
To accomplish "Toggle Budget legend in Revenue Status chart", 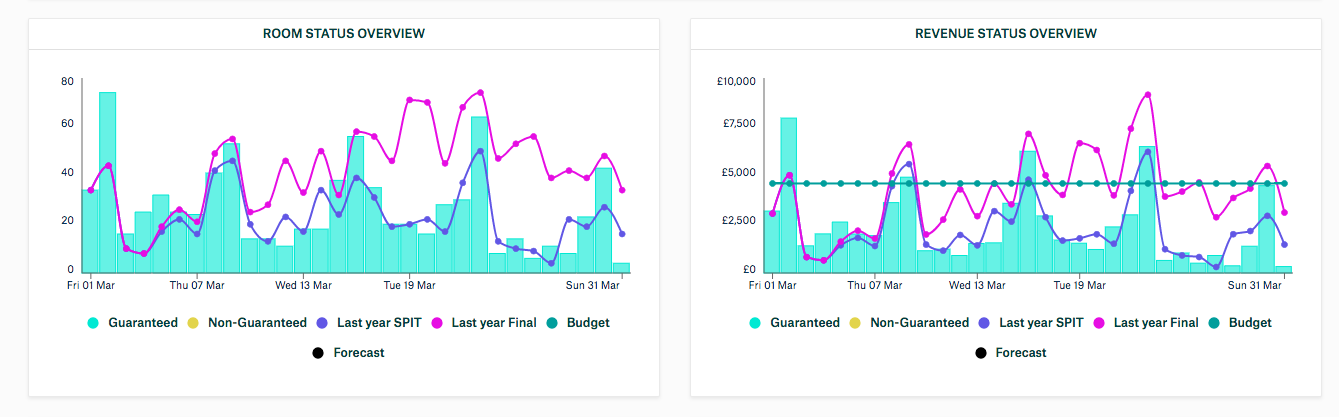I will click(1249, 323).
